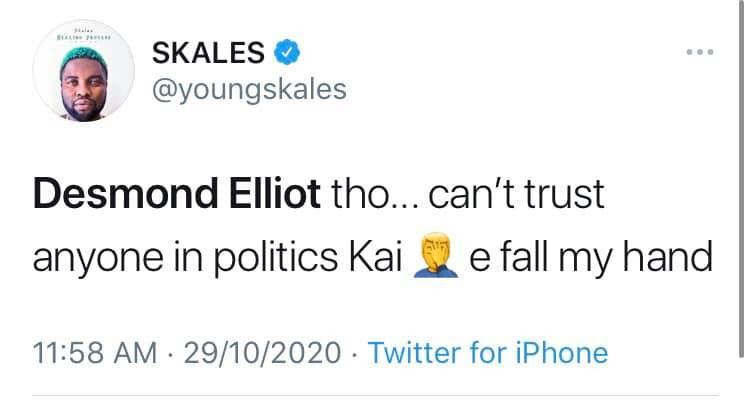Click the word "iPhone" in source label
The image size is (750, 403).
click(562, 353)
